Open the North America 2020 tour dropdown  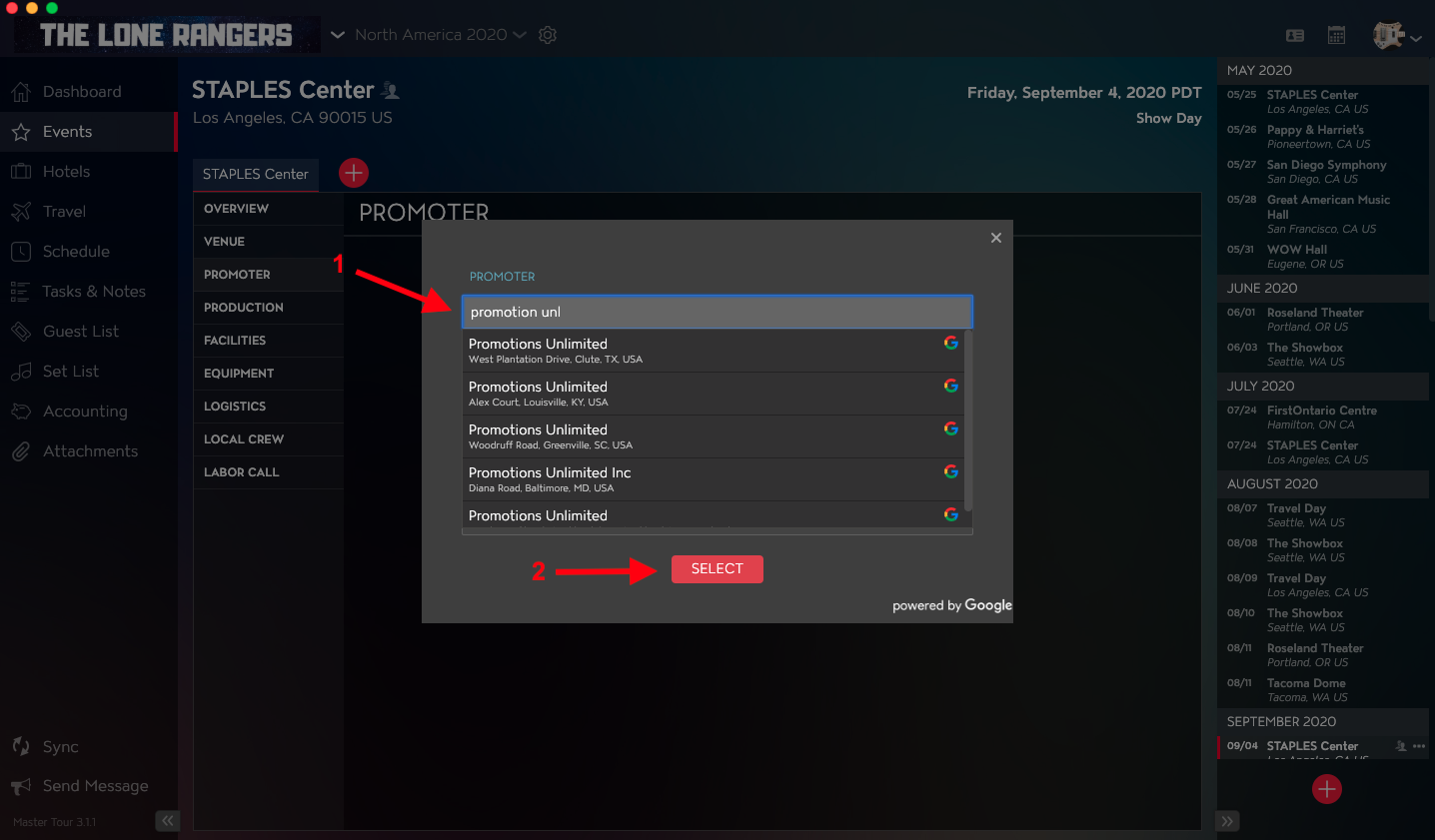441,35
